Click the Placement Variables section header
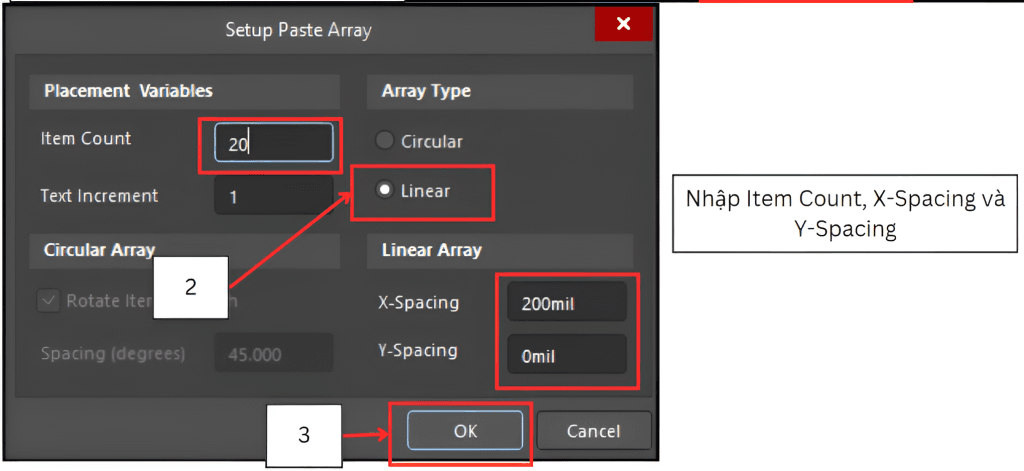This screenshot has width=1024, height=471. click(x=128, y=91)
